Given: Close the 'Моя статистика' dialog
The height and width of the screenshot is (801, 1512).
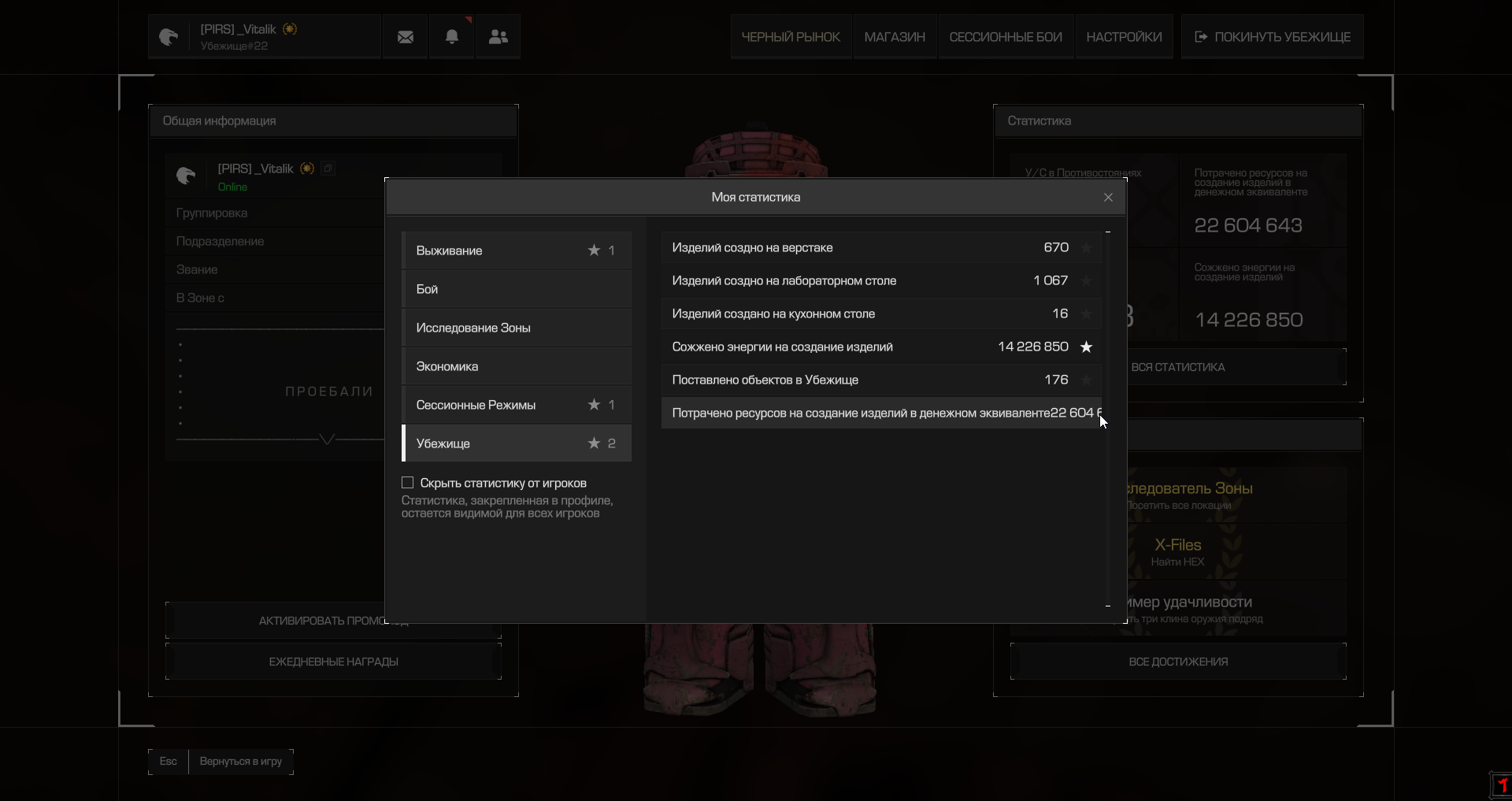Looking at the screenshot, I should (1108, 198).
